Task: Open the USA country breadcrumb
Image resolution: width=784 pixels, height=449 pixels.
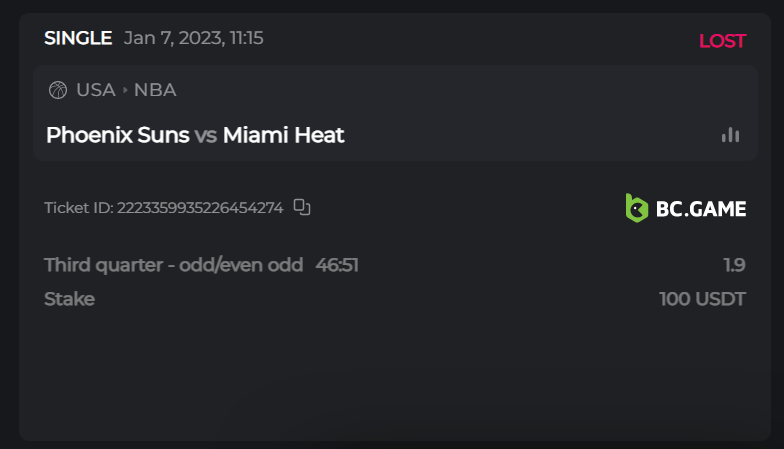Action: click(96, 90)
